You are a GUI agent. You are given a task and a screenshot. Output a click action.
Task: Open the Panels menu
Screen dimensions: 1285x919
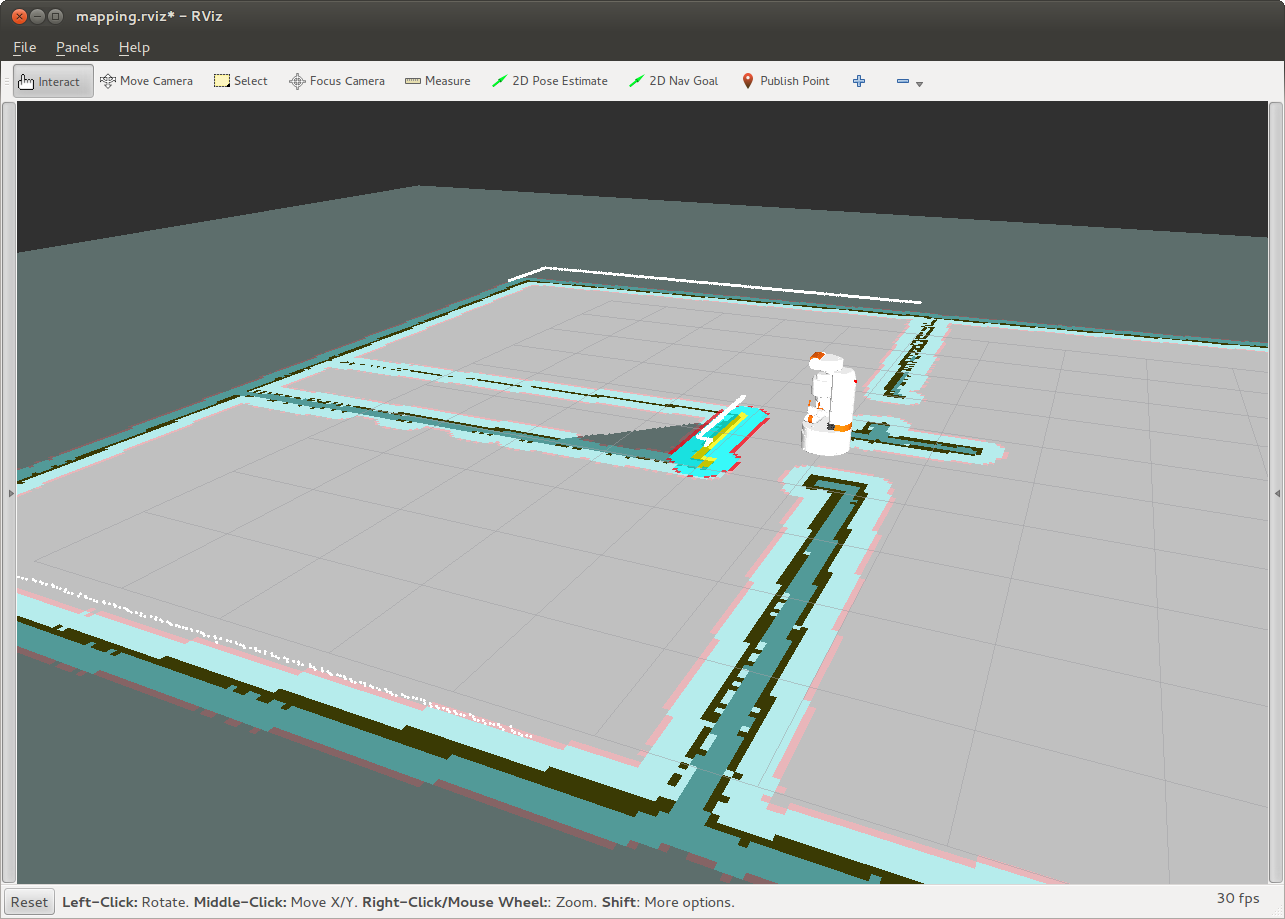(77, 47)
